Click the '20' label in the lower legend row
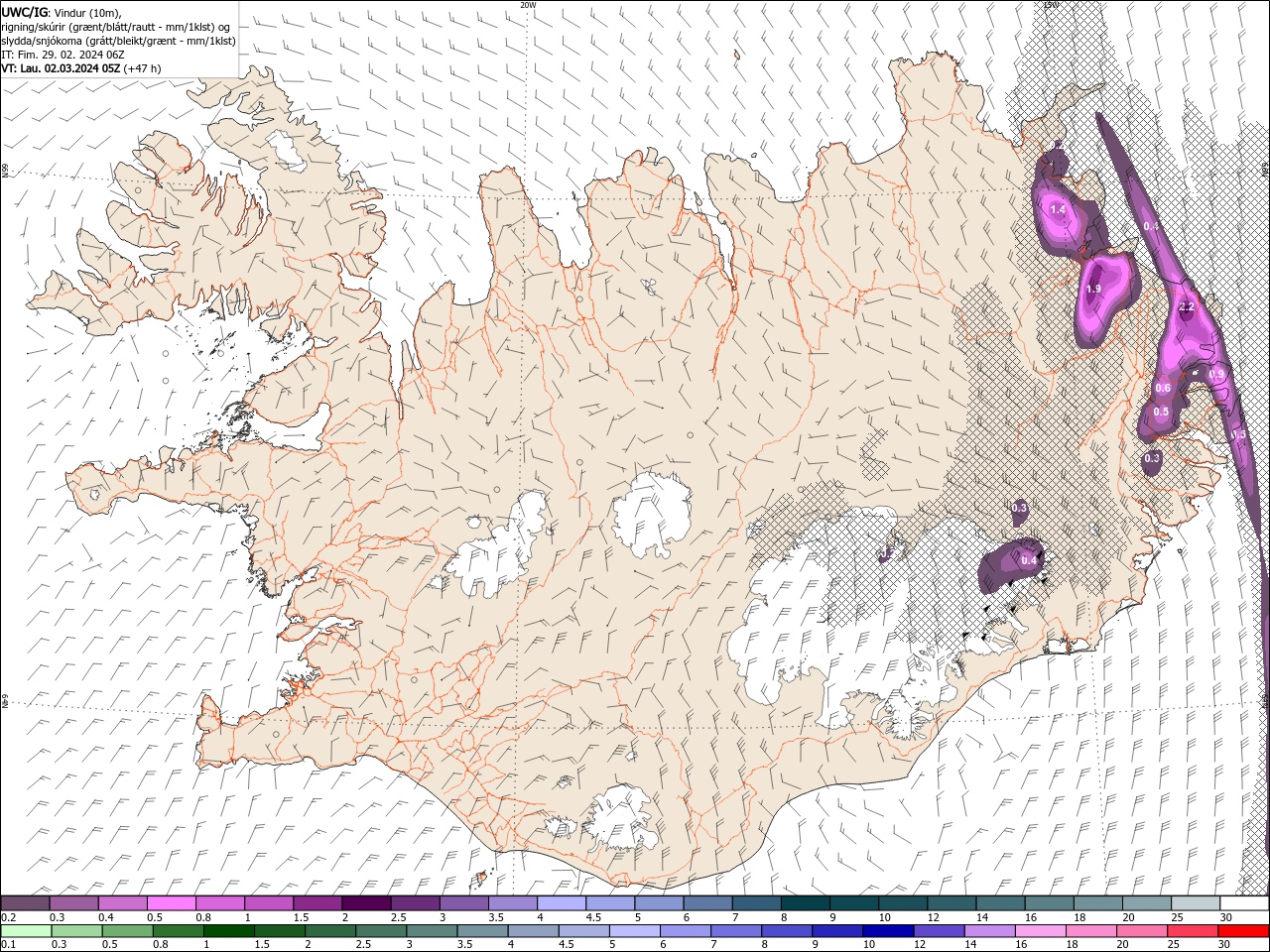The width and height of the screenshot is (1270, 952). tap(1123, 945)
